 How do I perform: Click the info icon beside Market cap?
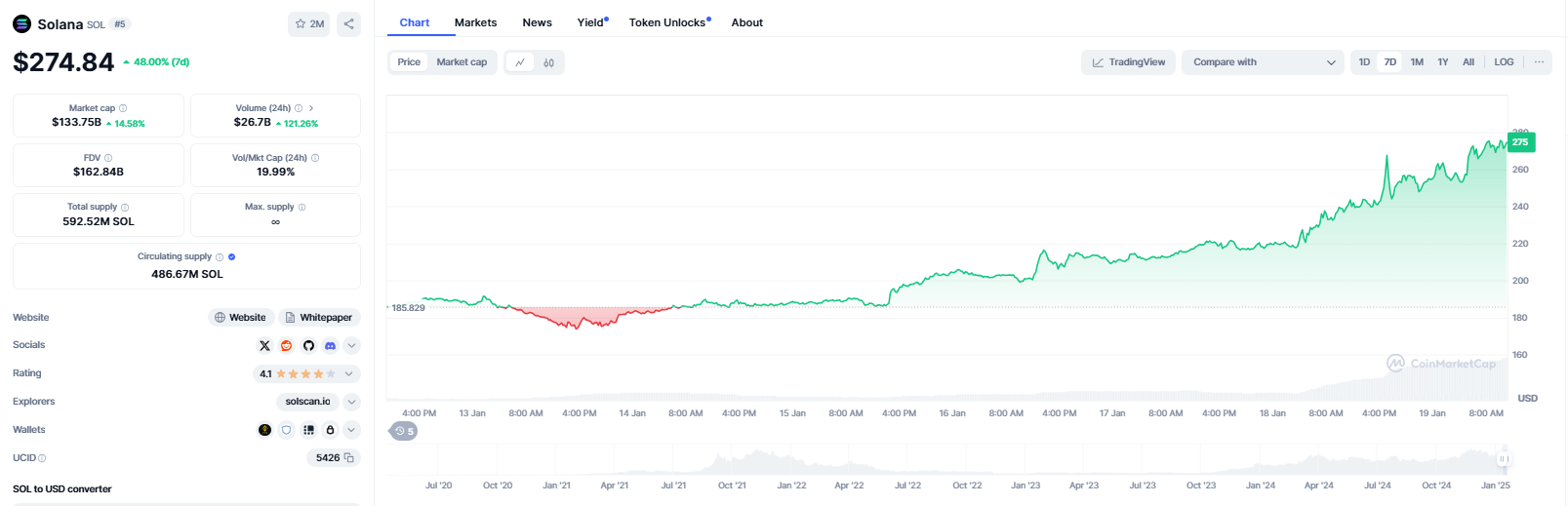(123, 108)
